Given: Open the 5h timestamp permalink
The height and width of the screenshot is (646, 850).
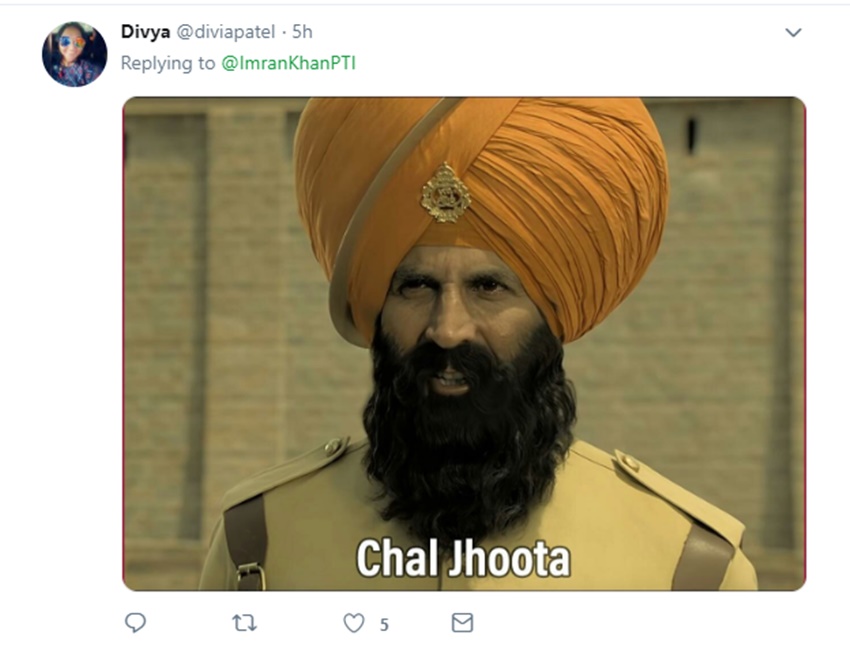Looking at the screenshot, I should pos(302,32).
